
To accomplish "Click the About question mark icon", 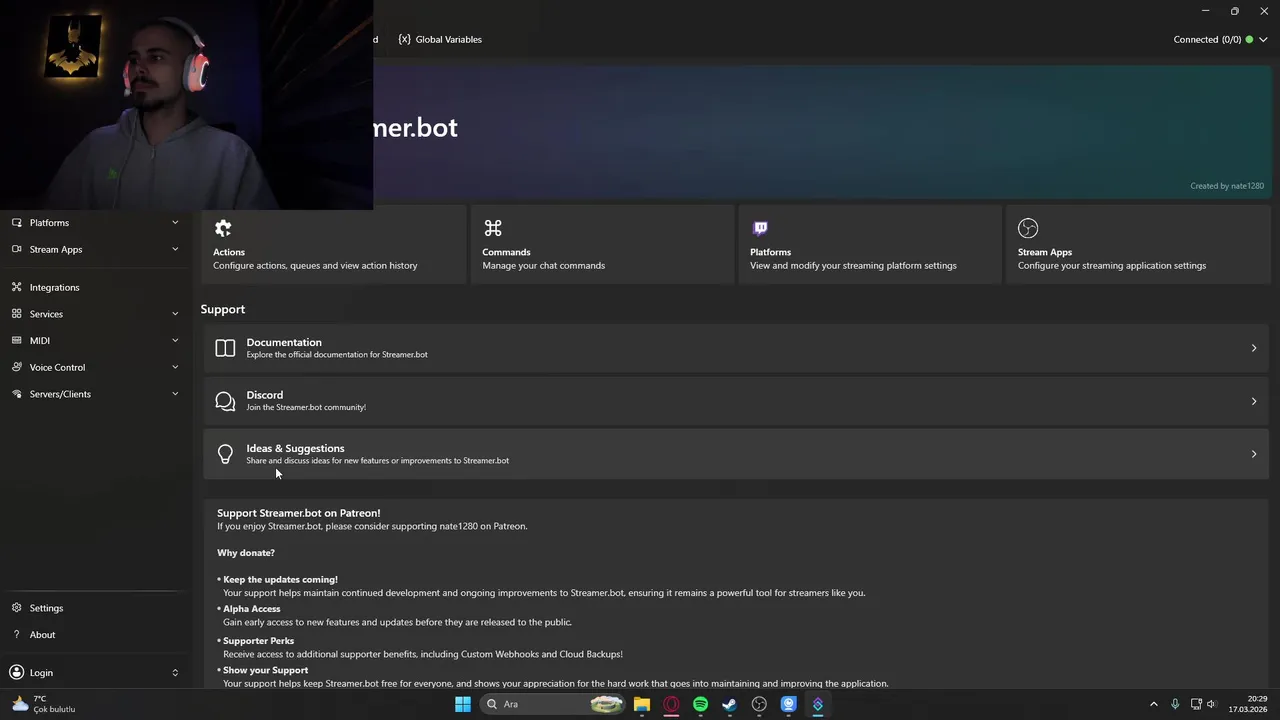I will point(16,635).
